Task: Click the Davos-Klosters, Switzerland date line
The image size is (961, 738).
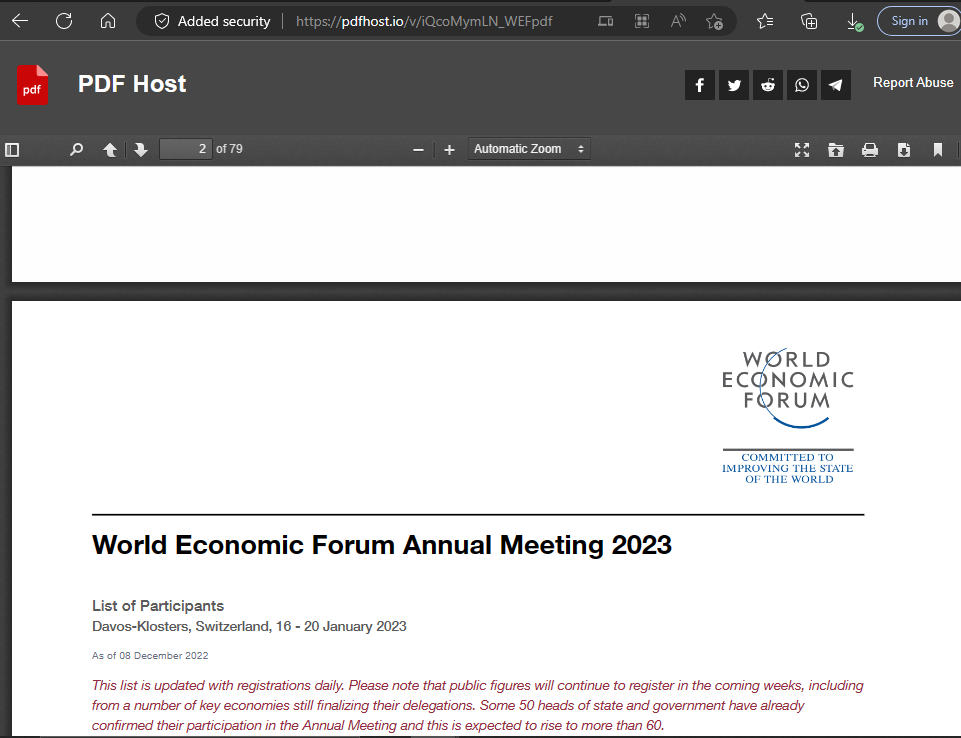Action: tap(249, 626)
